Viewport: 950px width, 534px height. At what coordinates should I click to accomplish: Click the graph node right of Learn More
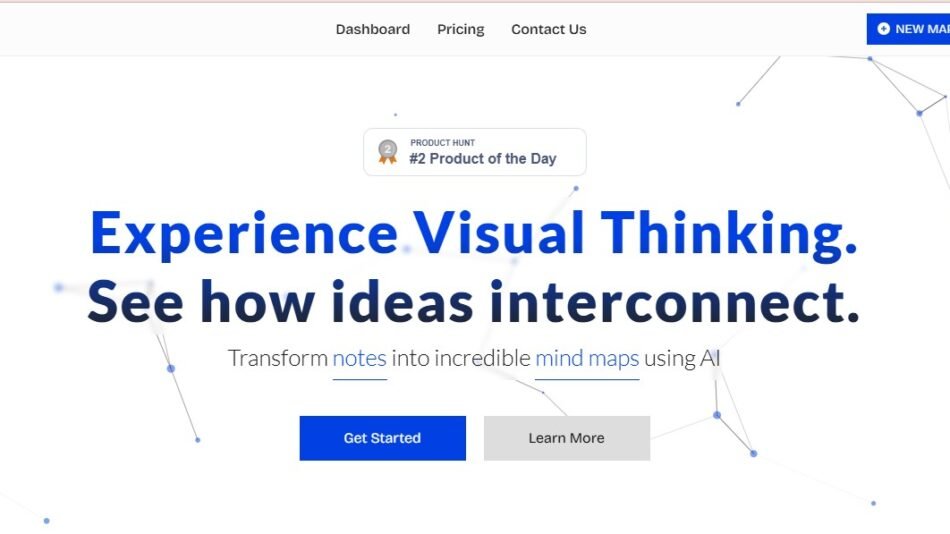click(x=717, y=414)
